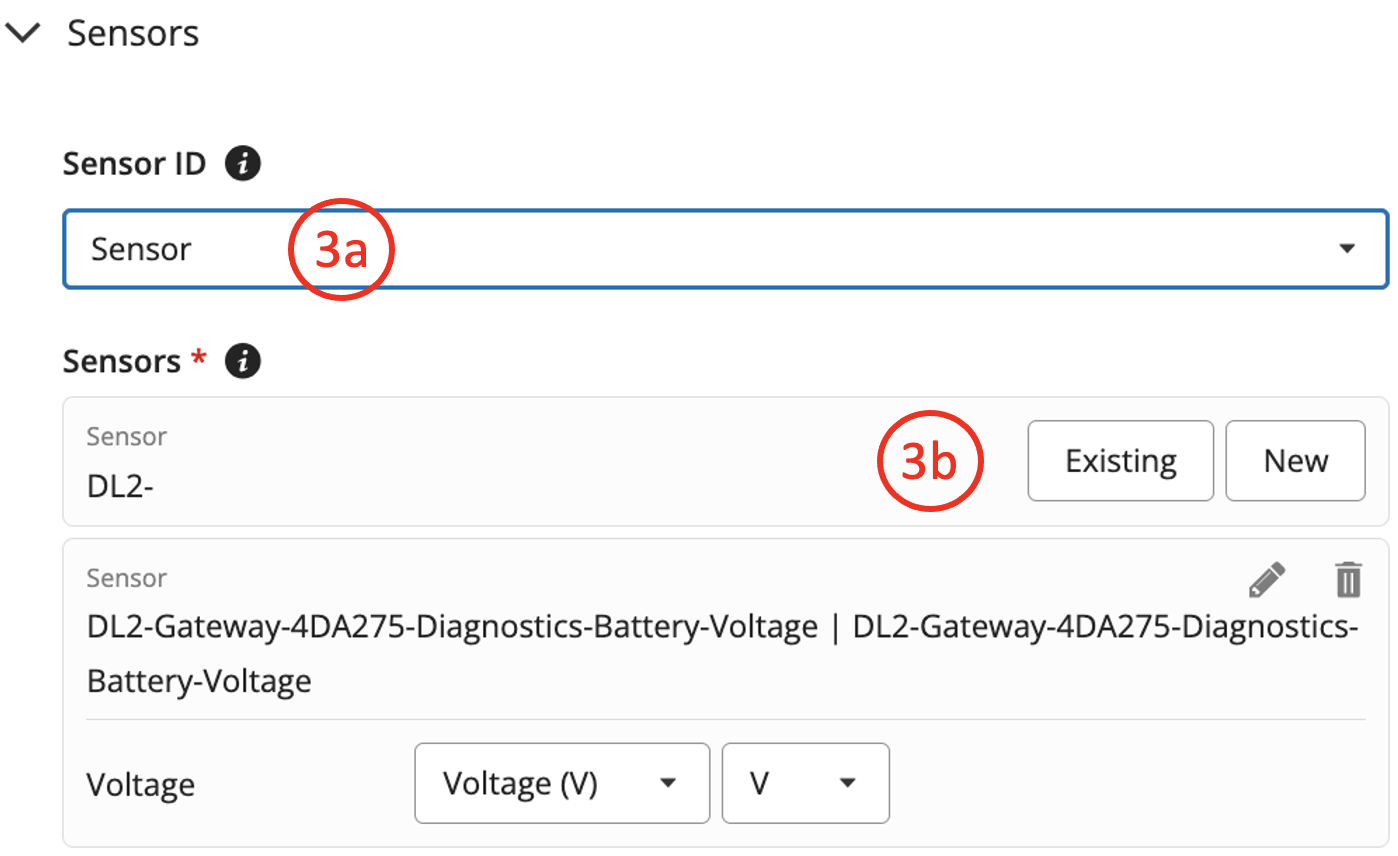
Task: Click the info icon beside Sensors label
Action: (243, 362)
